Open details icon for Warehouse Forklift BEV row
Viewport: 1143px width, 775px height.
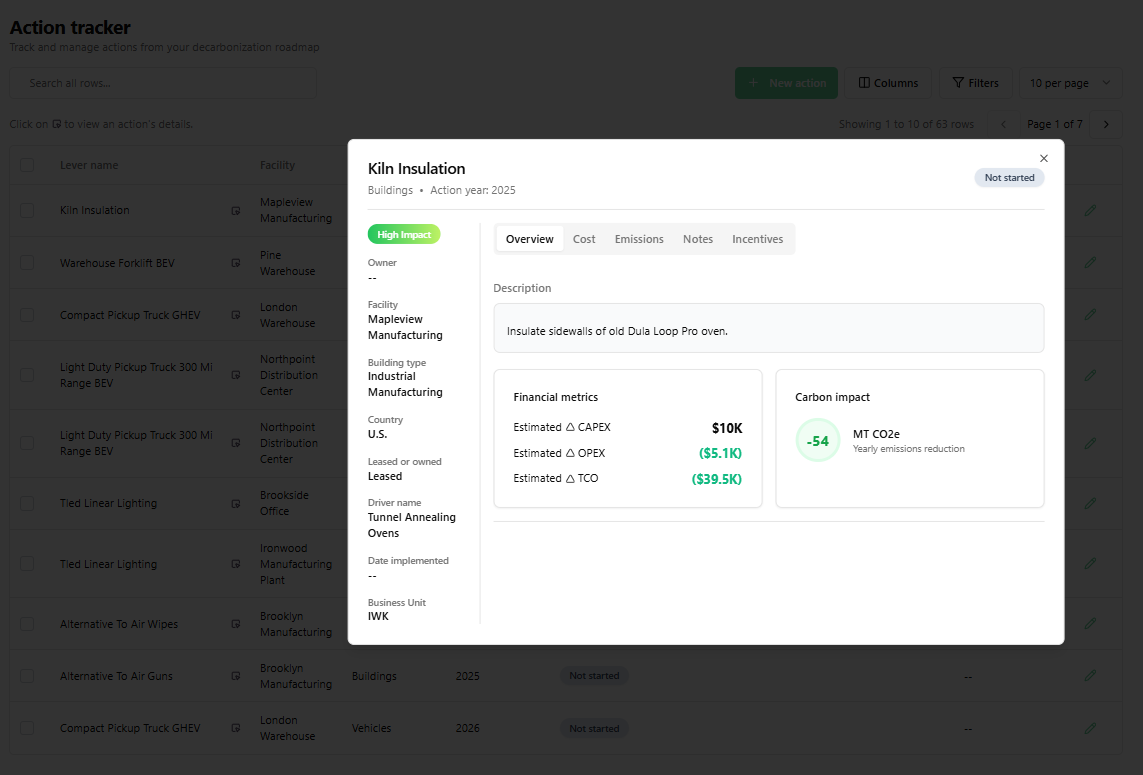(235, 263)
